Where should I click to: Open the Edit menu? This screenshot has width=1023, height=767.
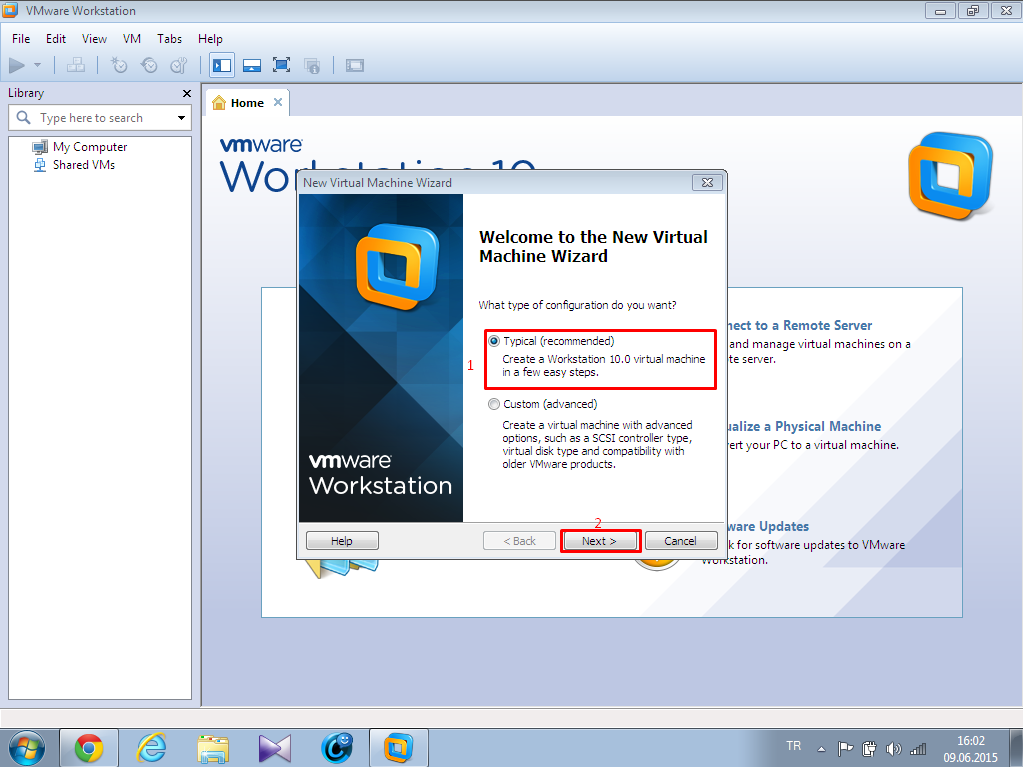[x=55, y=38]
